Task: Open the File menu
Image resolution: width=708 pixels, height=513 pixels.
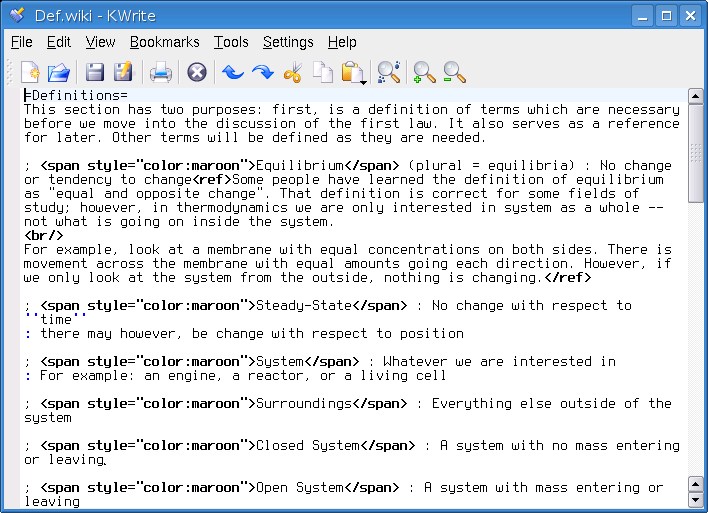Action: [22, 42]
